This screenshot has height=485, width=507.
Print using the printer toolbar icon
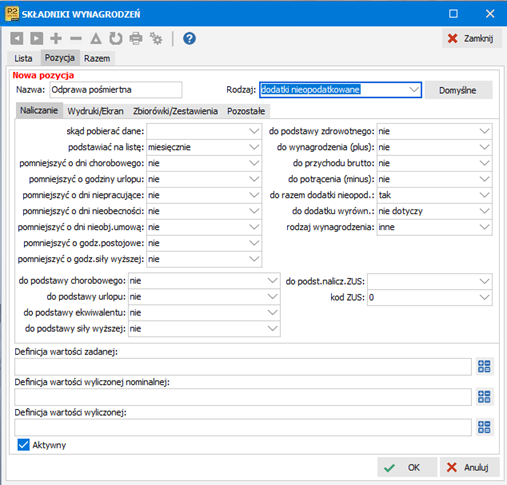click(136, 38)
